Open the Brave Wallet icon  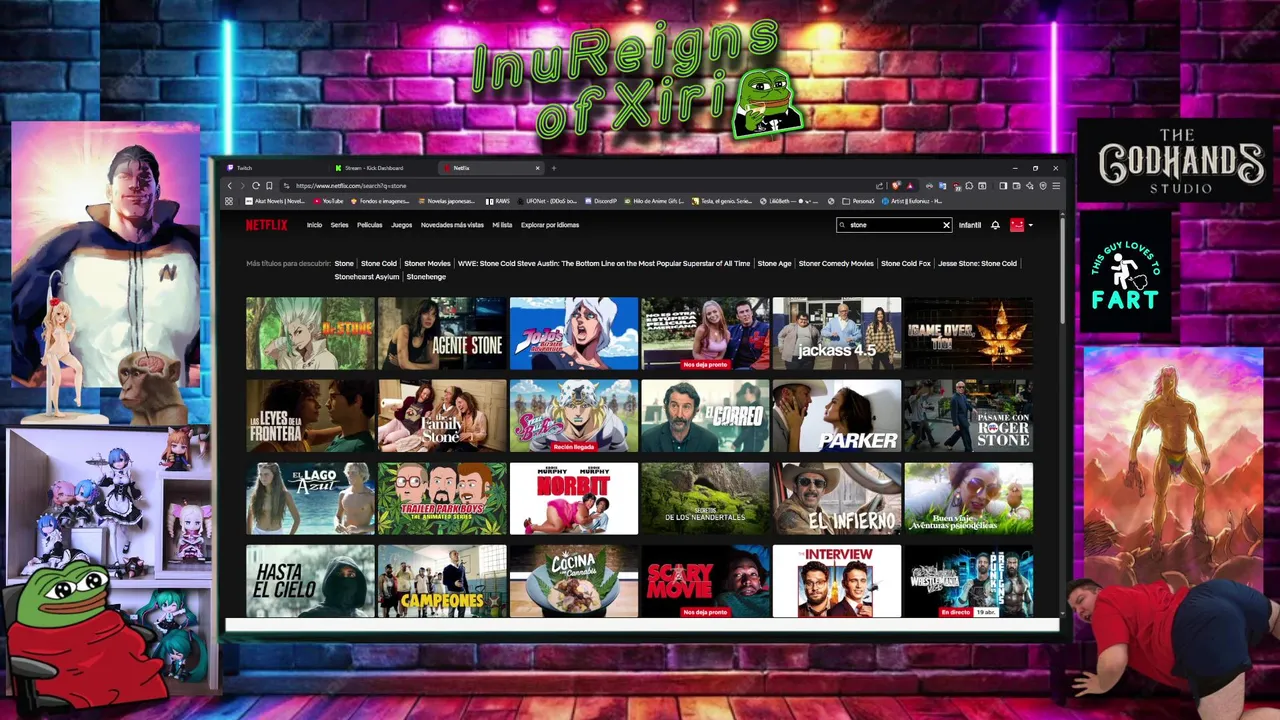(1017, 186)
